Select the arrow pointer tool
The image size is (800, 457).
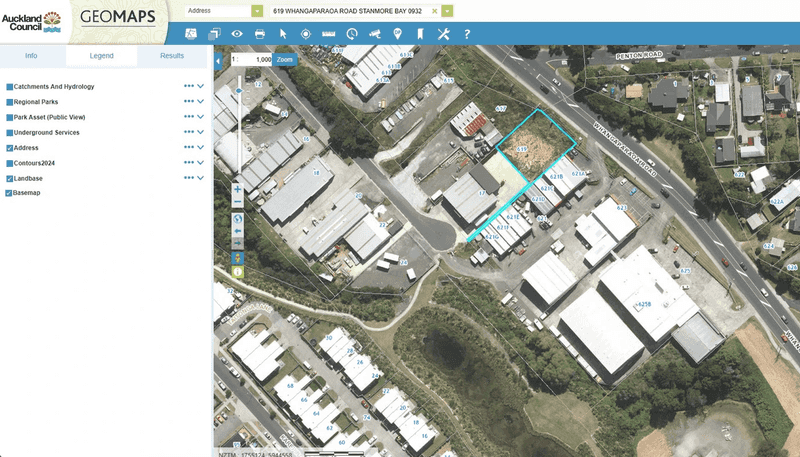click(x=283, y=34)
